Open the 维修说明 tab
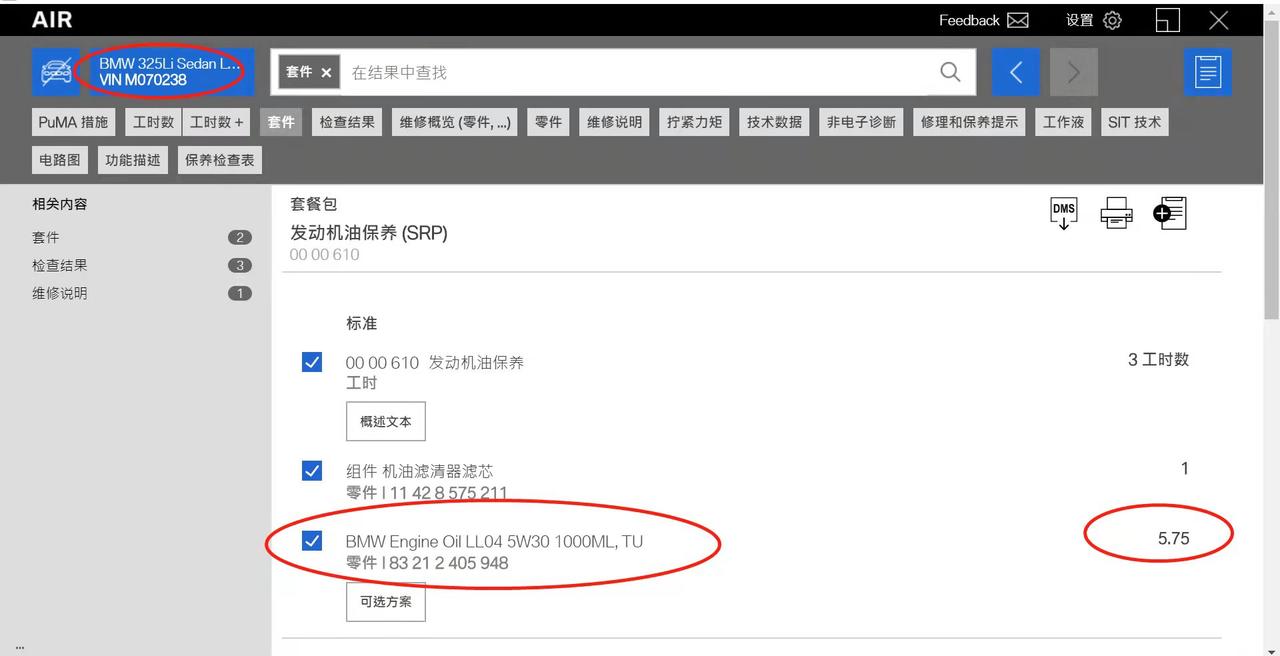Image resolution: width=1280 pixels, height=656 pixels. [614, 122]
